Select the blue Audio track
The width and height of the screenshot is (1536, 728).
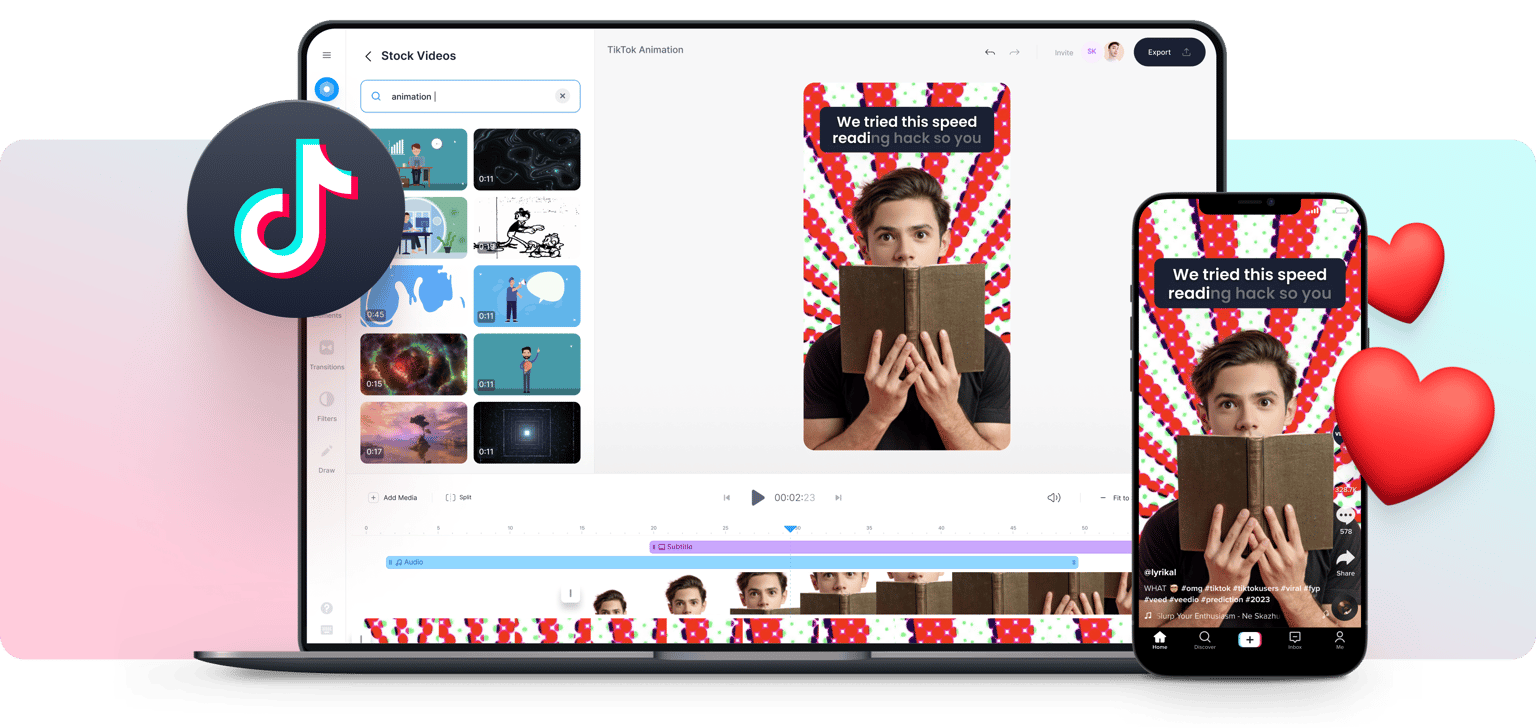pyautogui.click(x=732, y=563)
